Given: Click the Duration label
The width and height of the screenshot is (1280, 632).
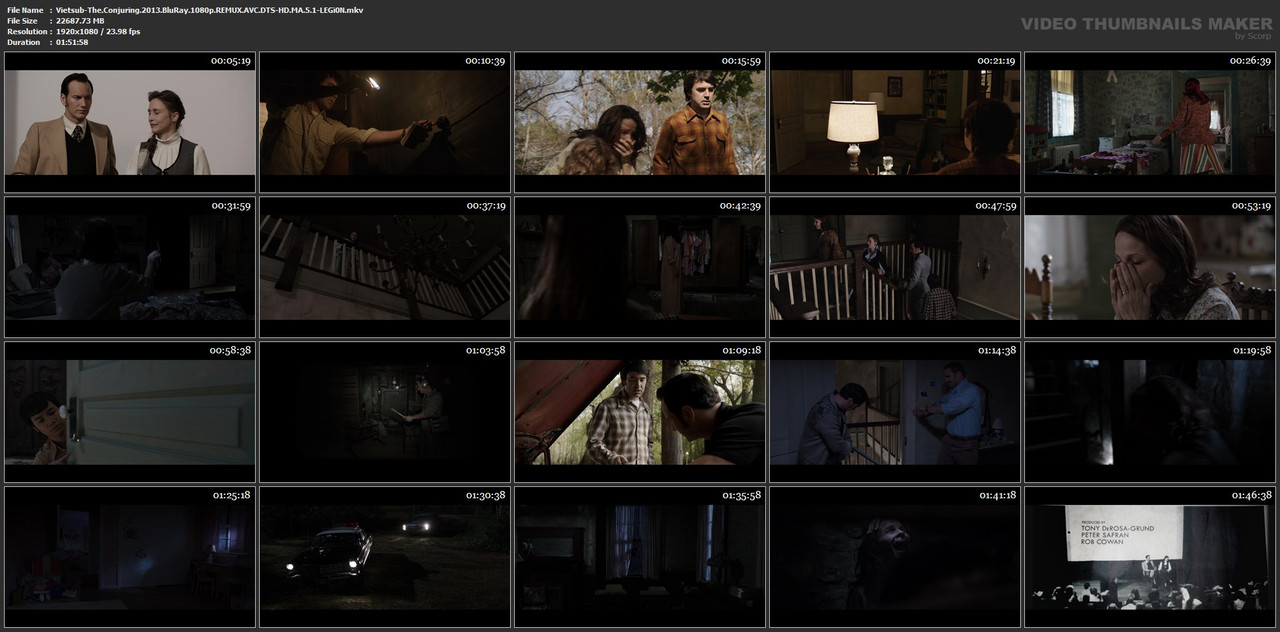Looking at the screenshot, I should 23,43.
